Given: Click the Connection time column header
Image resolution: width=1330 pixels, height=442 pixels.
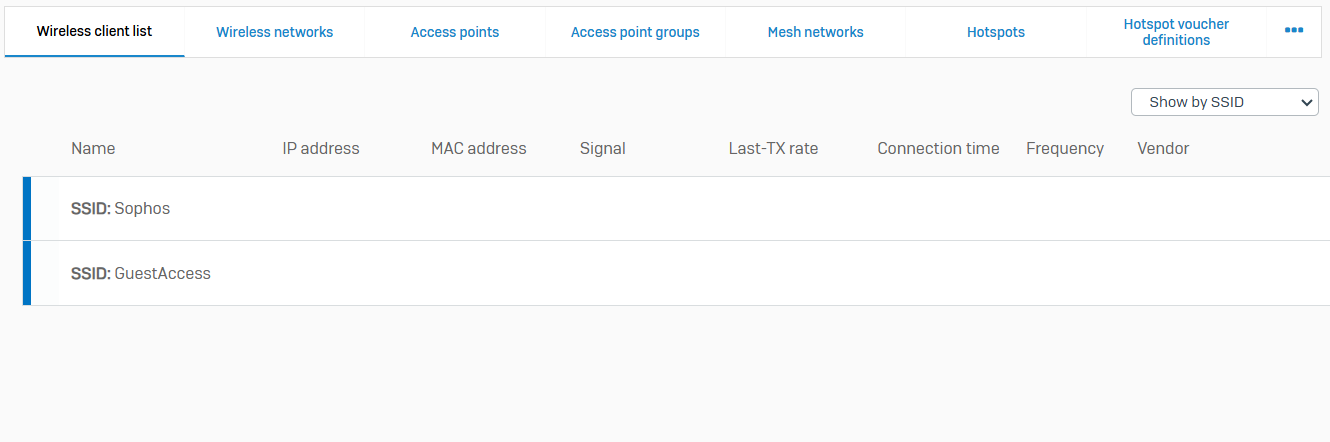Looking at the screenshot, I should coord(938,148).
